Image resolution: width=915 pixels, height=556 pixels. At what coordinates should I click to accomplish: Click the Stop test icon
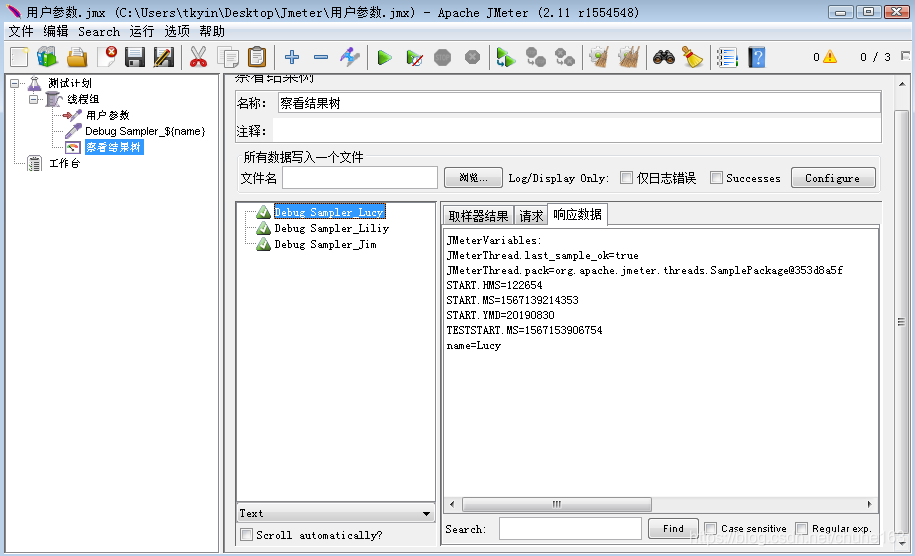(x=443, y=57)
